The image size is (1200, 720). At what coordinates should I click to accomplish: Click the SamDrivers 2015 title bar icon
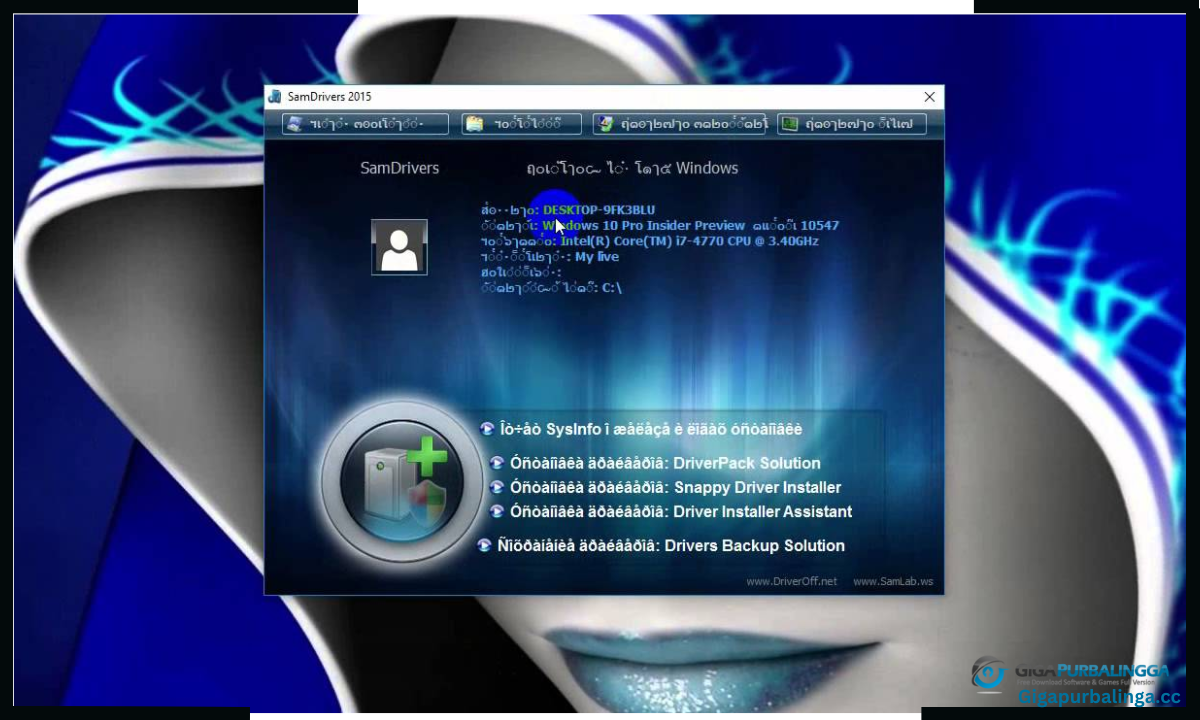click(x=275, y=97)
